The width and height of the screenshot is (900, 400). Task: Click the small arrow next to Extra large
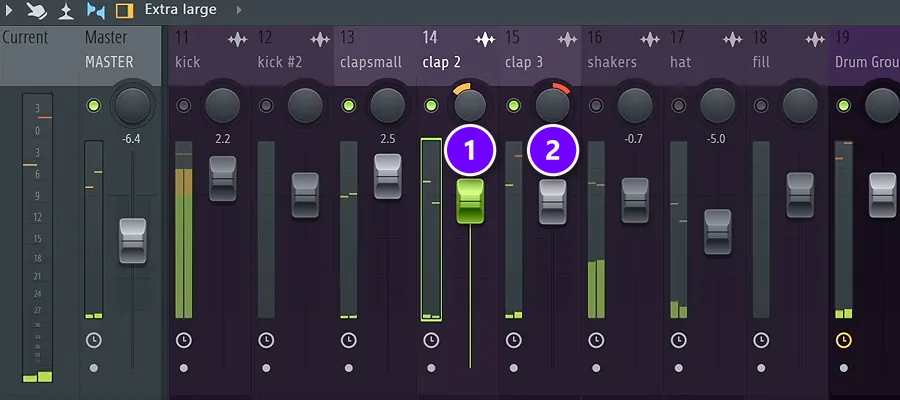[x=239, y=10]
